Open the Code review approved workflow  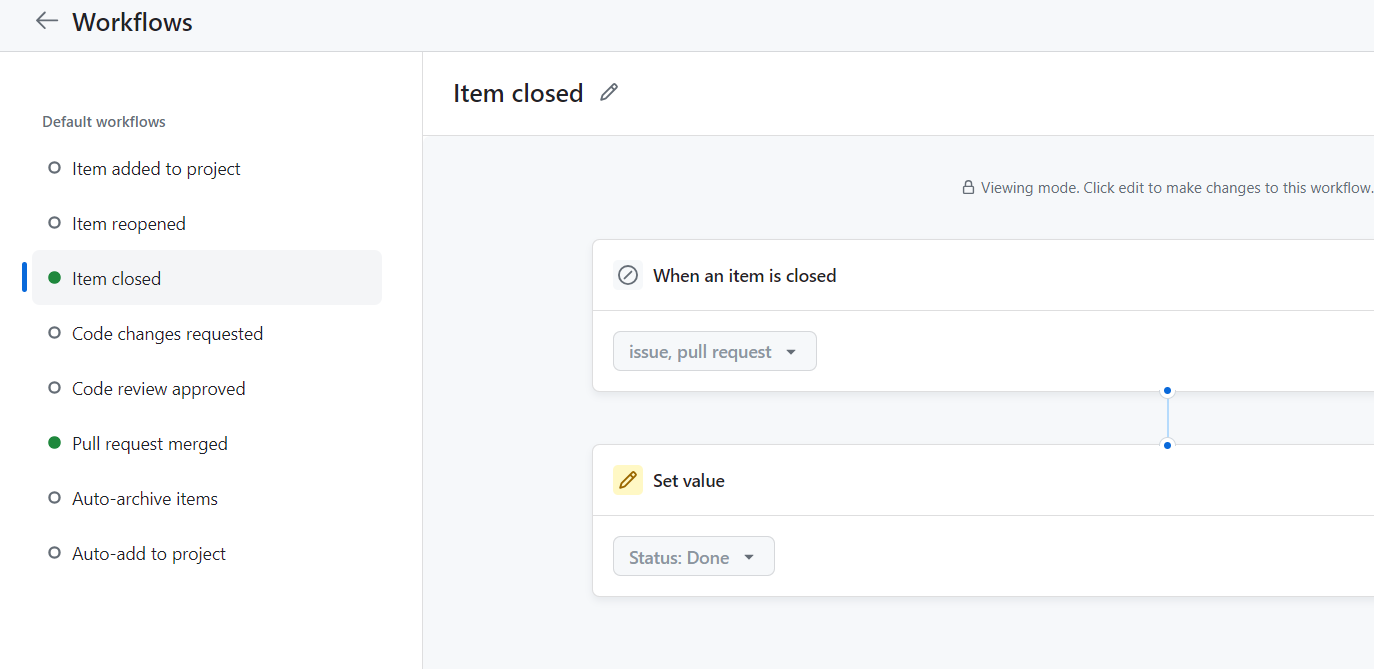coord(158,389)
